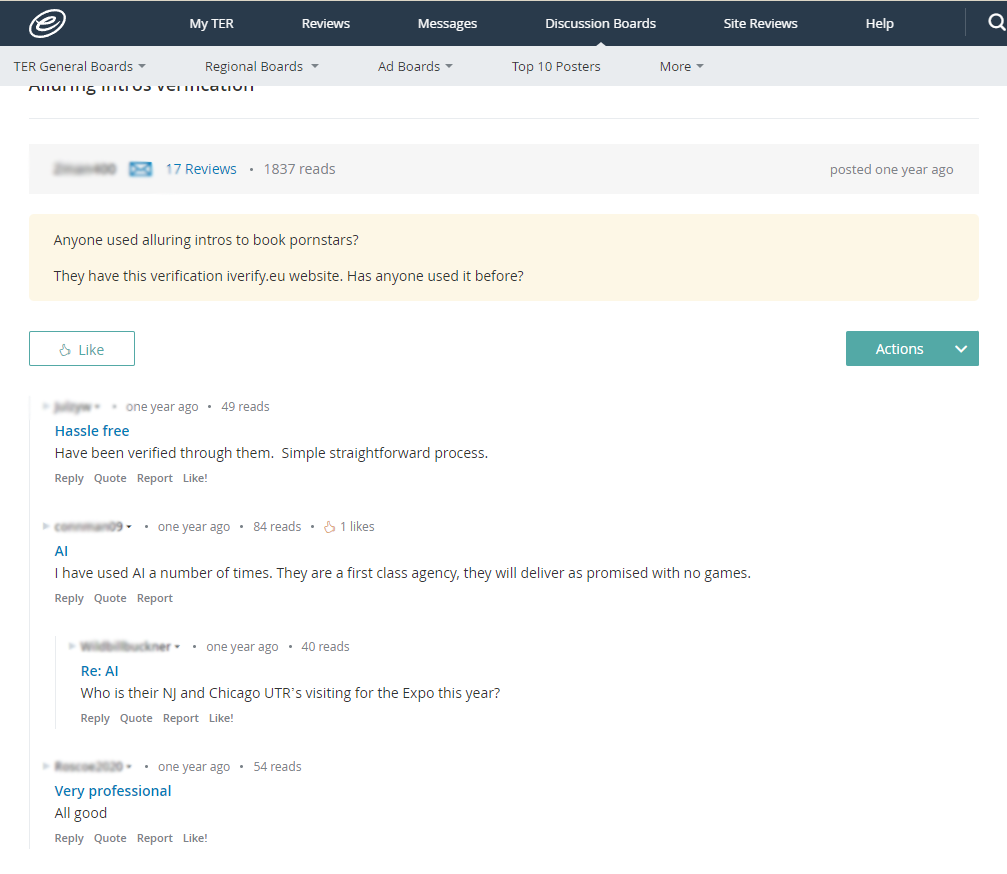Quote the Very professional comment
This screenshot has width=1007, height=874.
pos(110,838)
